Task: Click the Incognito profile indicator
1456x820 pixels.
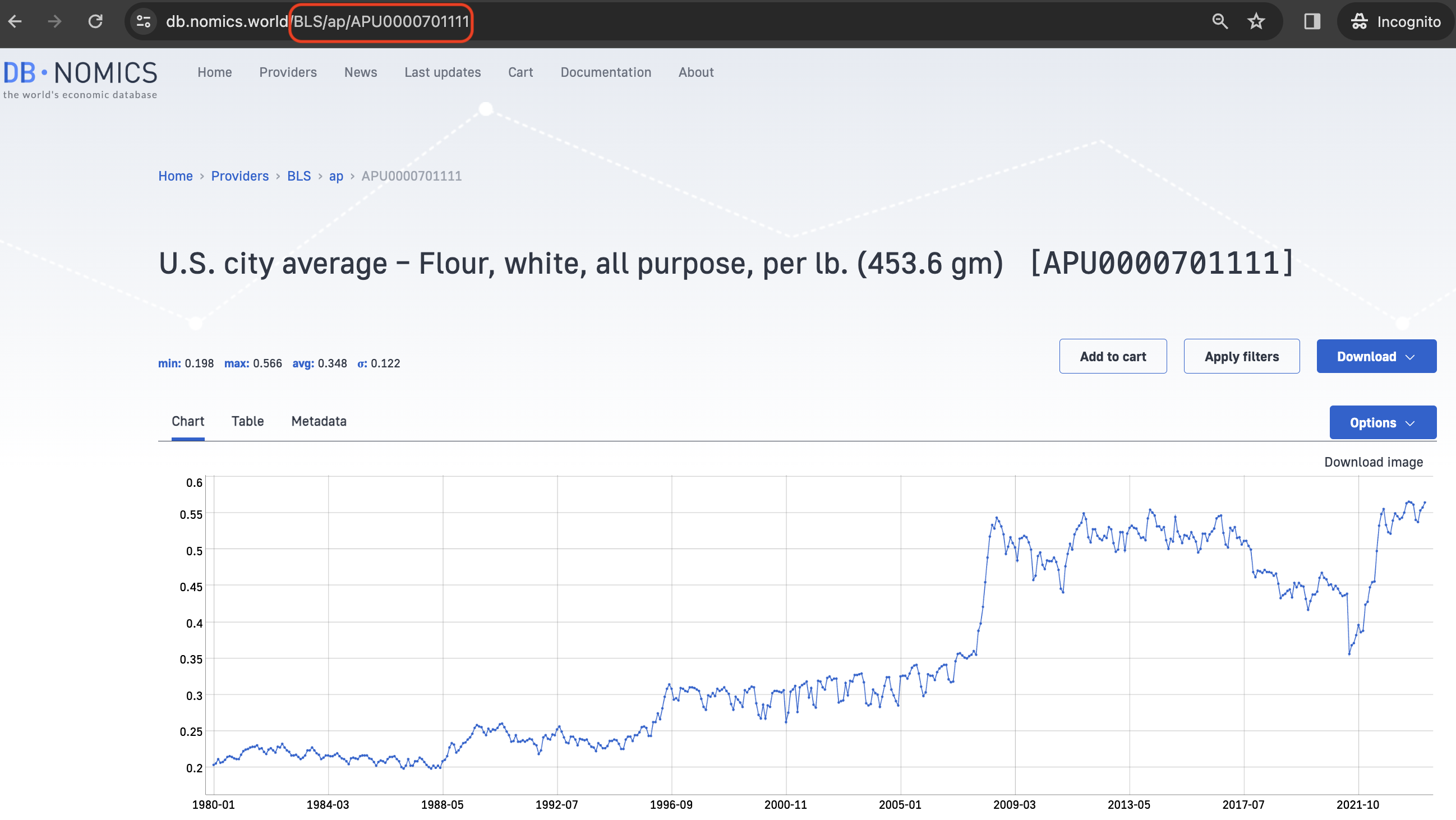Action: (1395, 21)
